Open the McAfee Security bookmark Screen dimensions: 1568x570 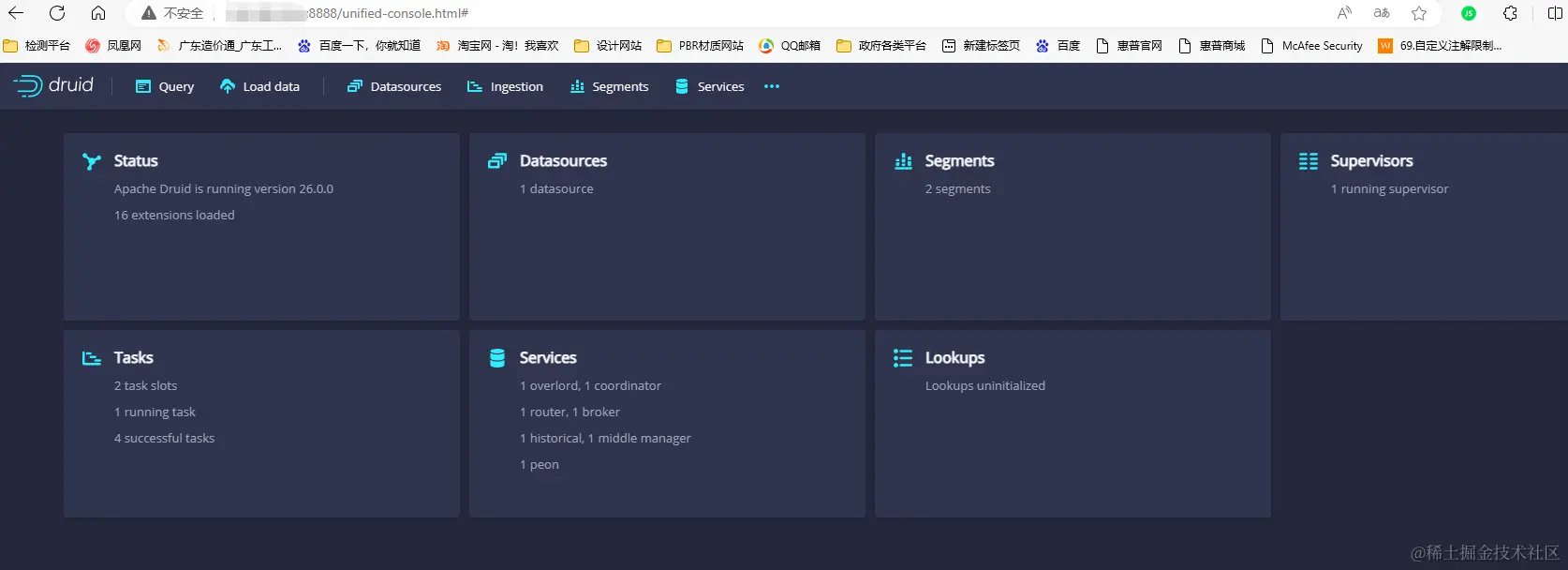coord(1311,45)
